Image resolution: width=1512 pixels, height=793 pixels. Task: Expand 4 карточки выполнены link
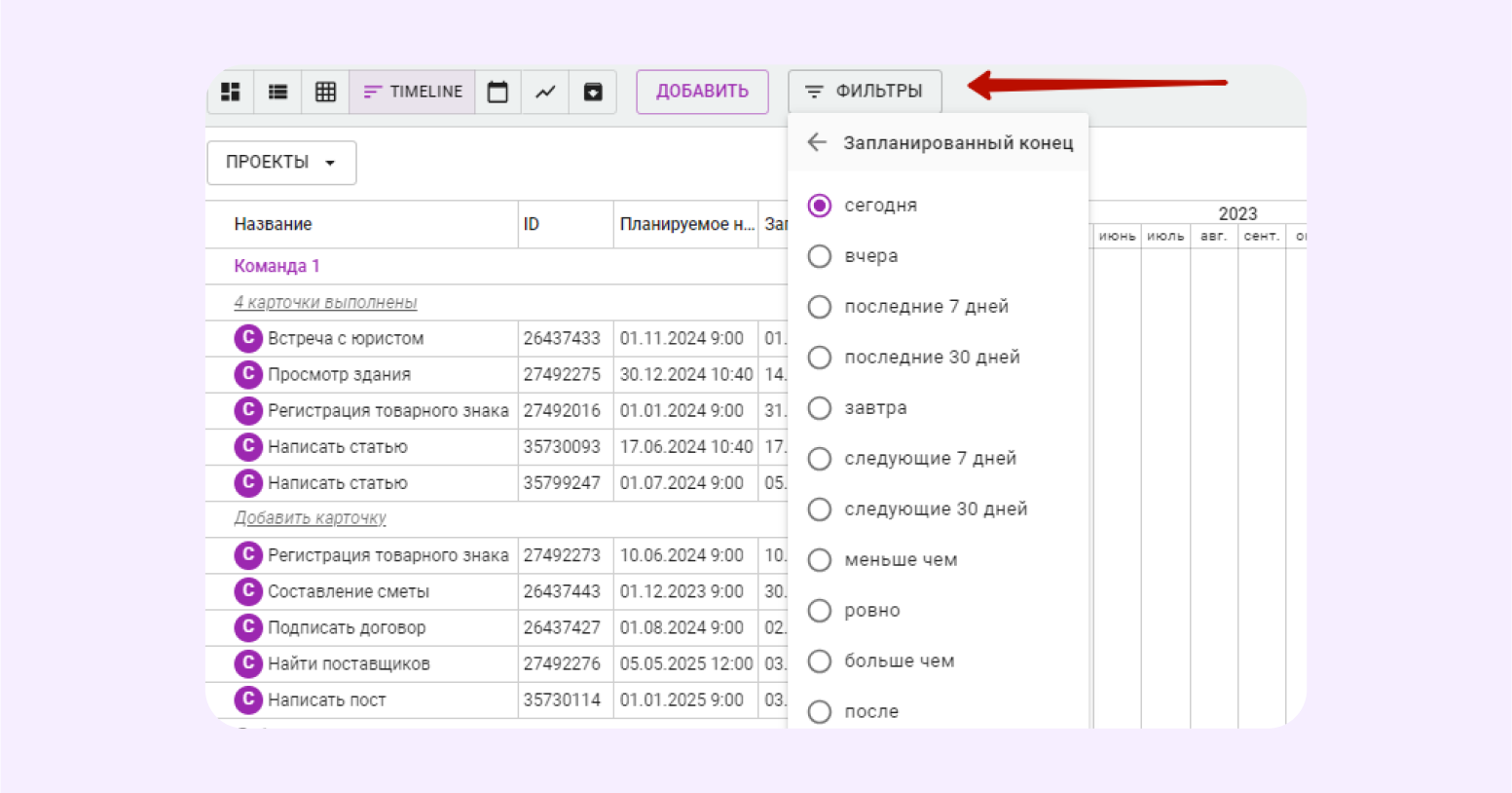325,303
